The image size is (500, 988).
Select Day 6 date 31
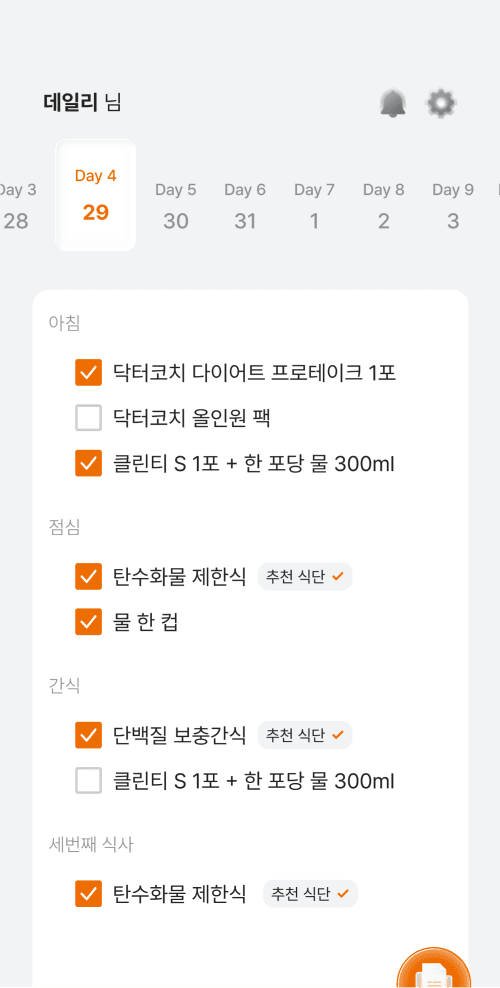pos(245,205)
